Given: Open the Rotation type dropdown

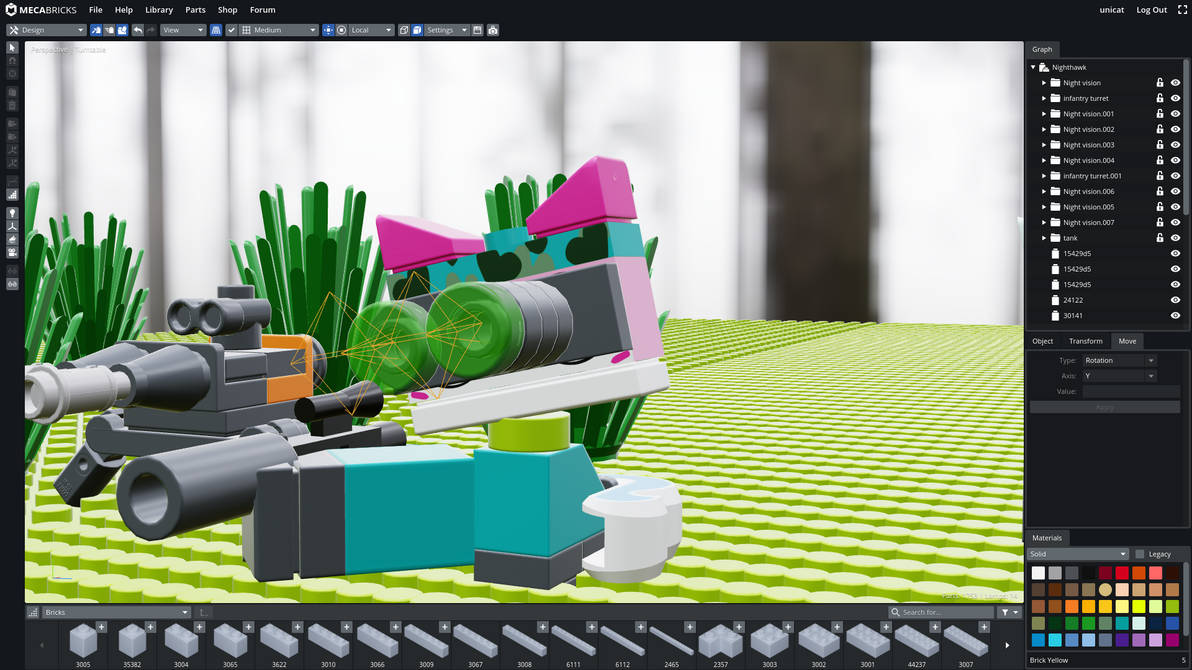Looking at the screenshot, I should (1119, 360).
